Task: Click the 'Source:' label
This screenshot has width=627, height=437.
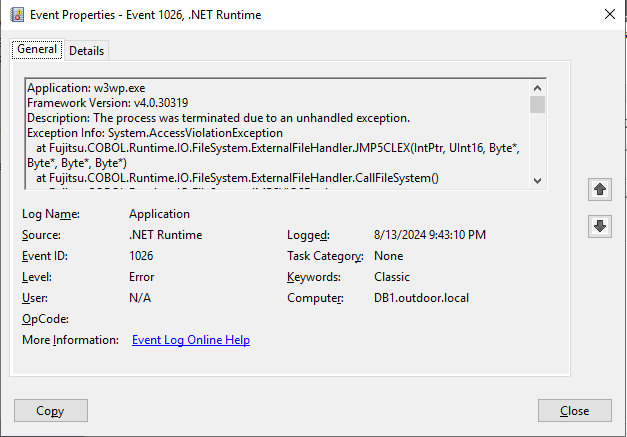Action: (x=41, y=235)
